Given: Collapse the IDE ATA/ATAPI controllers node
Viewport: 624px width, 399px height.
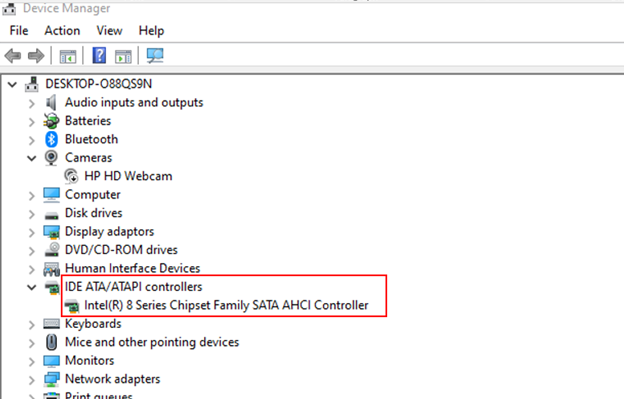Looking at the screenshot, I should 31,287.
